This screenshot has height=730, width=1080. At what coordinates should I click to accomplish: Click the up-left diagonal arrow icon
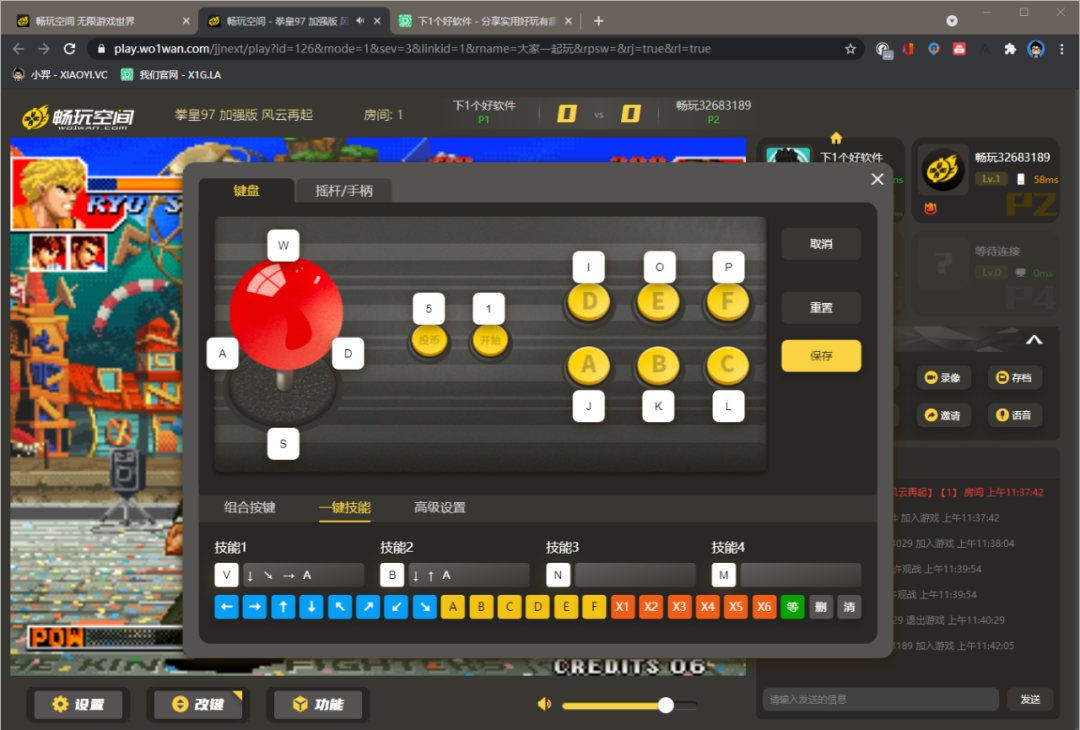pyautogui.click(x=340, y=607)
